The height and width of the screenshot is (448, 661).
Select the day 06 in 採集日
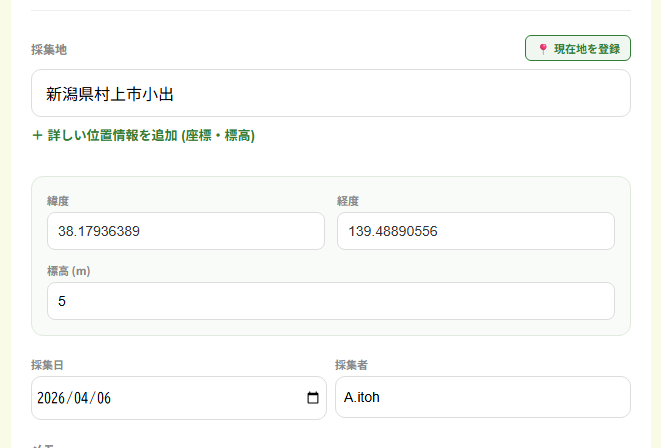tap(102, 398)
